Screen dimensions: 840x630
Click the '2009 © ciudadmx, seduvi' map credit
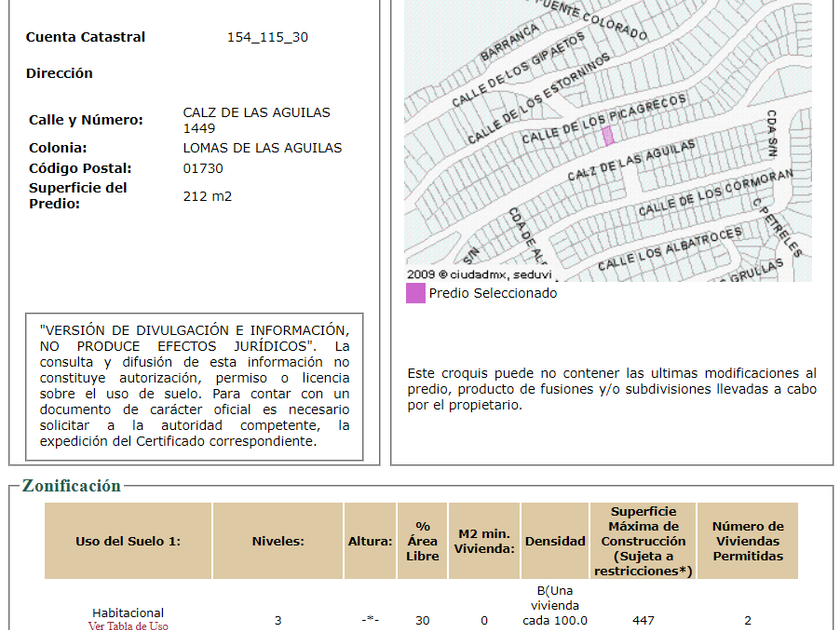point(479,275)
